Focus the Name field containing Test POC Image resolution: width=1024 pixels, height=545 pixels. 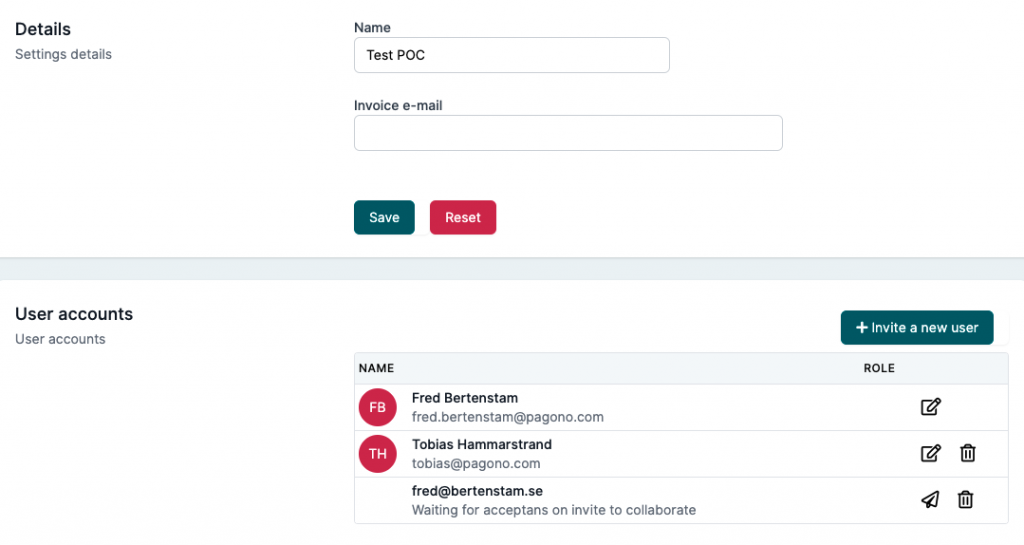(511, 55)
